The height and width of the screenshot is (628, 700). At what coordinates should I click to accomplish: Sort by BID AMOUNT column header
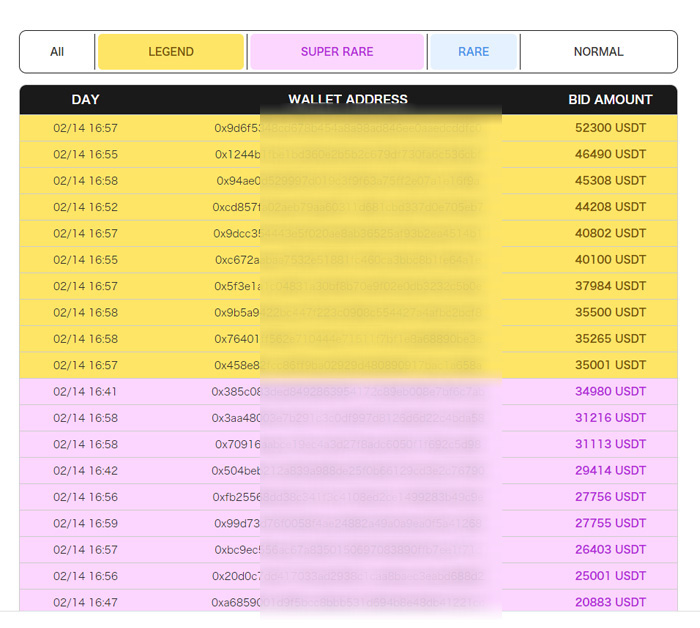(x=610, y=100)
